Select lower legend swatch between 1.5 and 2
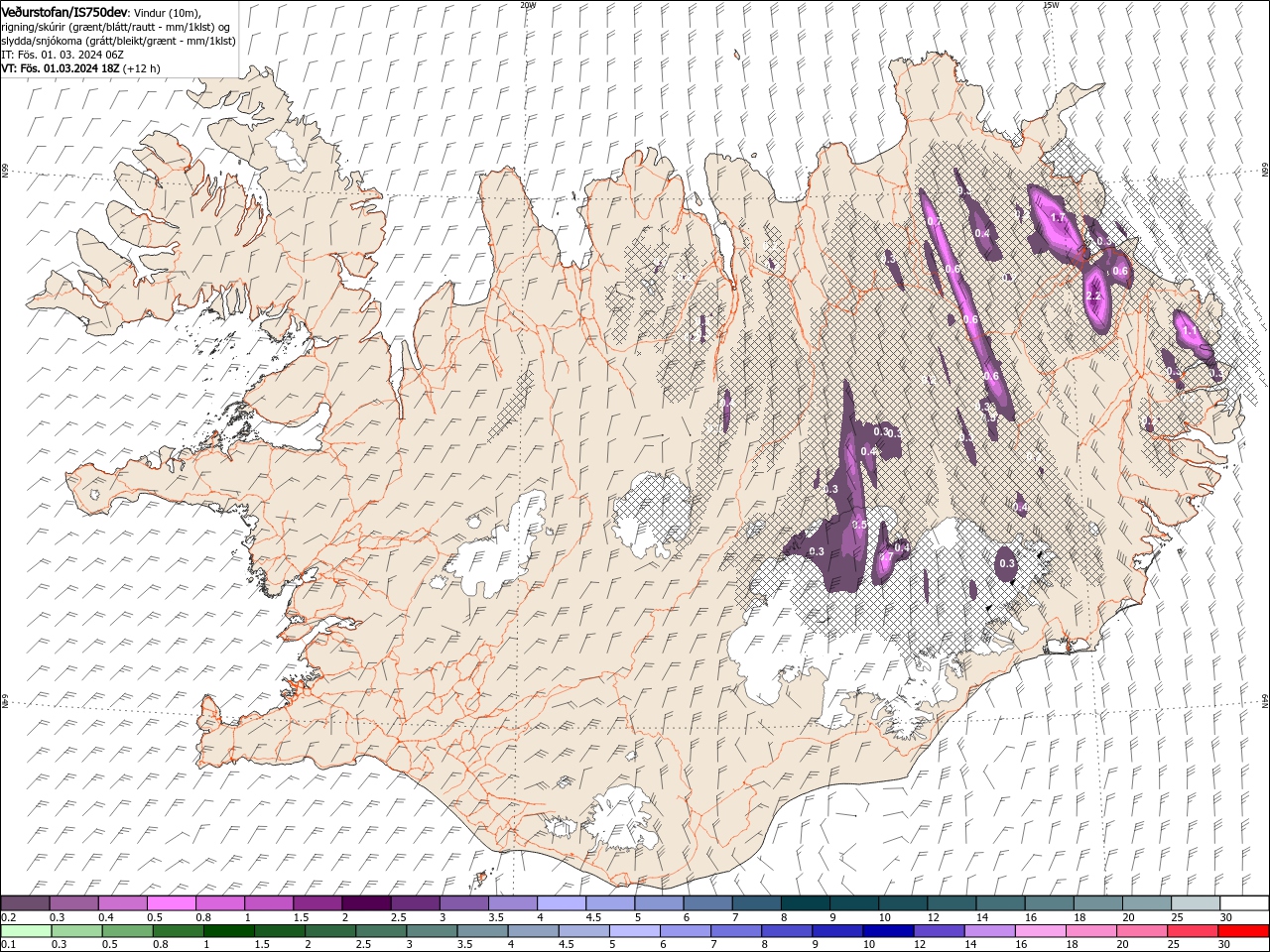1270x952 pixels. tap(279, 931)
